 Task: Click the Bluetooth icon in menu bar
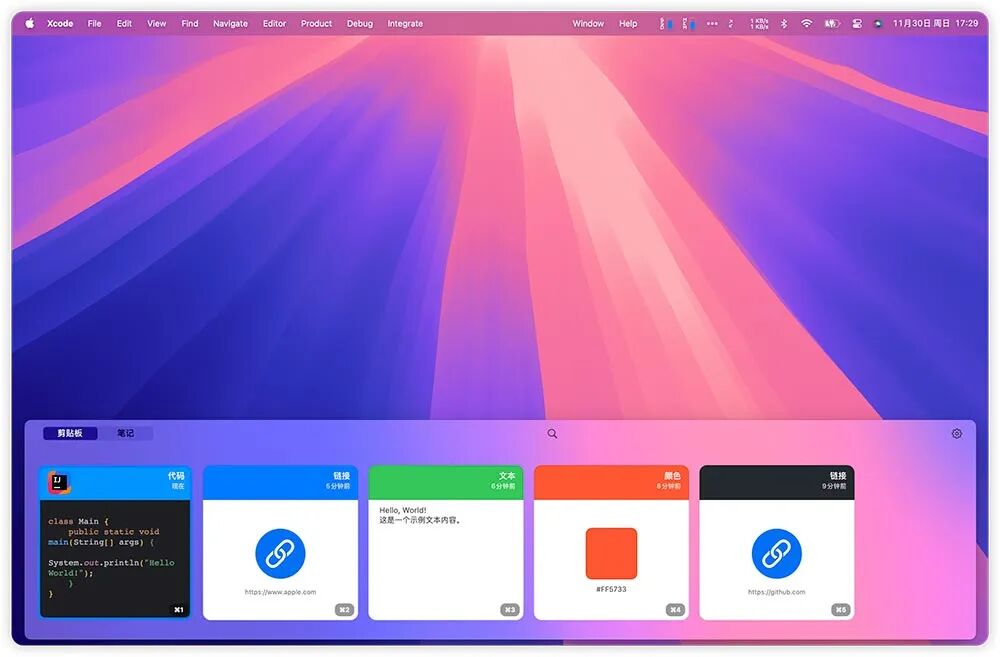(x=784, y=23)
